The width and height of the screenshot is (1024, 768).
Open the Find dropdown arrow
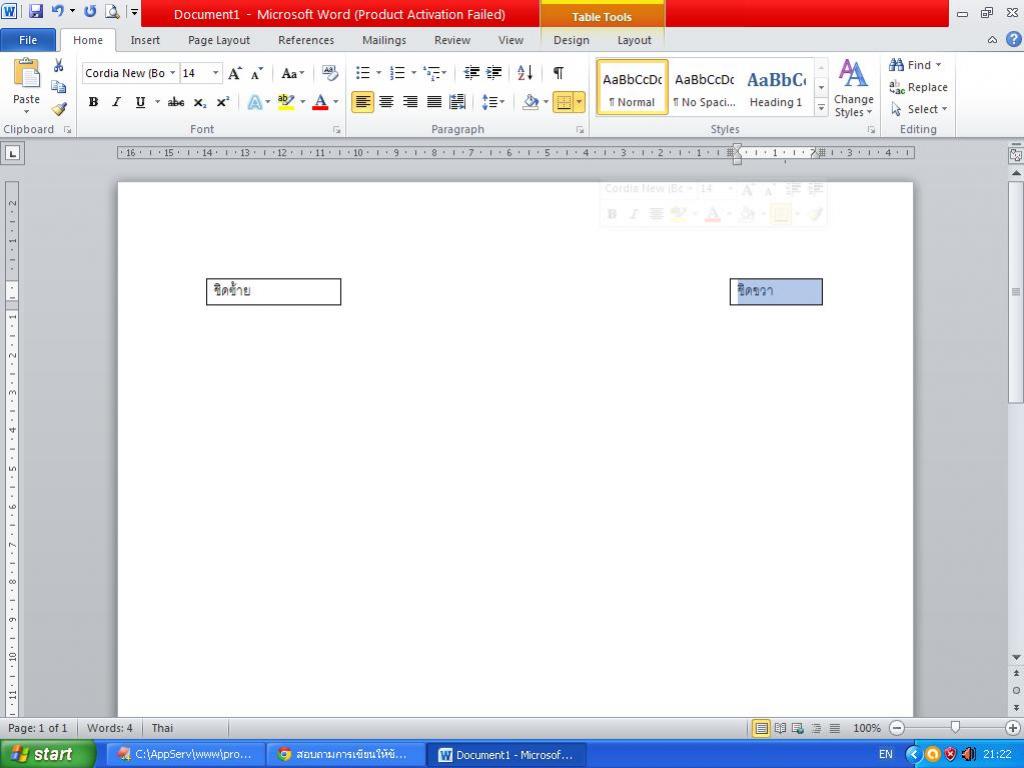click(938, 65)
